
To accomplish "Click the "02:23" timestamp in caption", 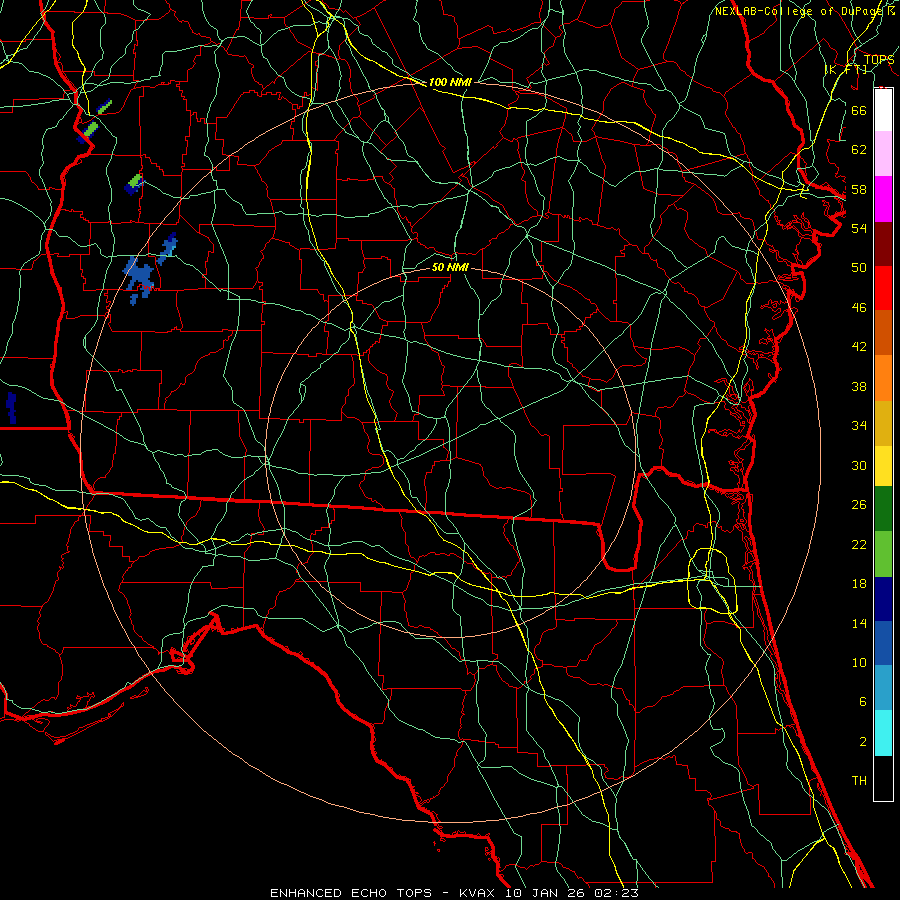I will [618, 893].
